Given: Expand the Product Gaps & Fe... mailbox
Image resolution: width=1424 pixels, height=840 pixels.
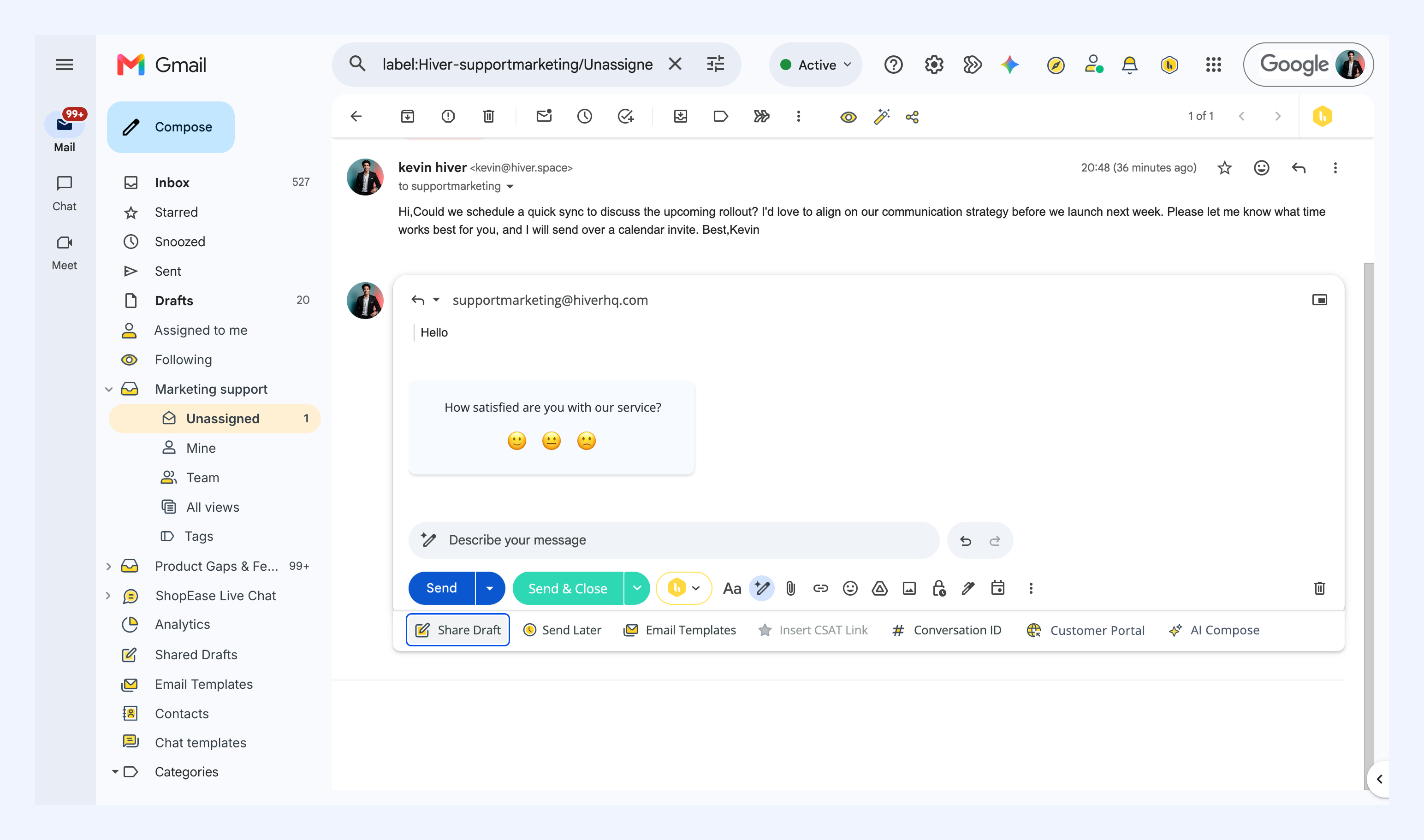Looking at the screenshot, I should pos(109,566).
